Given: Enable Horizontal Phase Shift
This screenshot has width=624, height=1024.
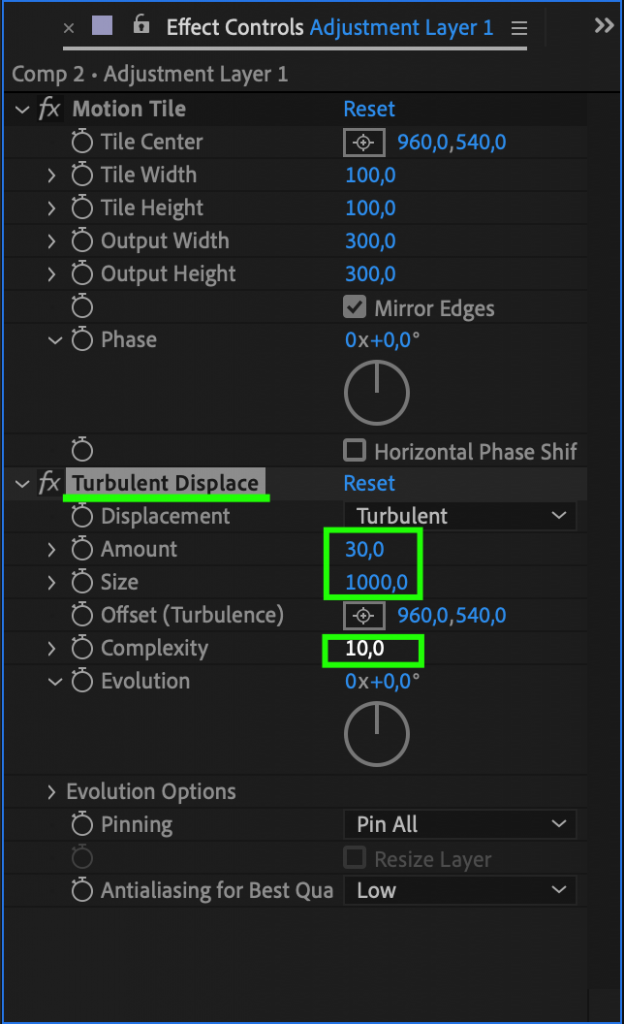Looking at the screenshot, I should pos(354,451).
